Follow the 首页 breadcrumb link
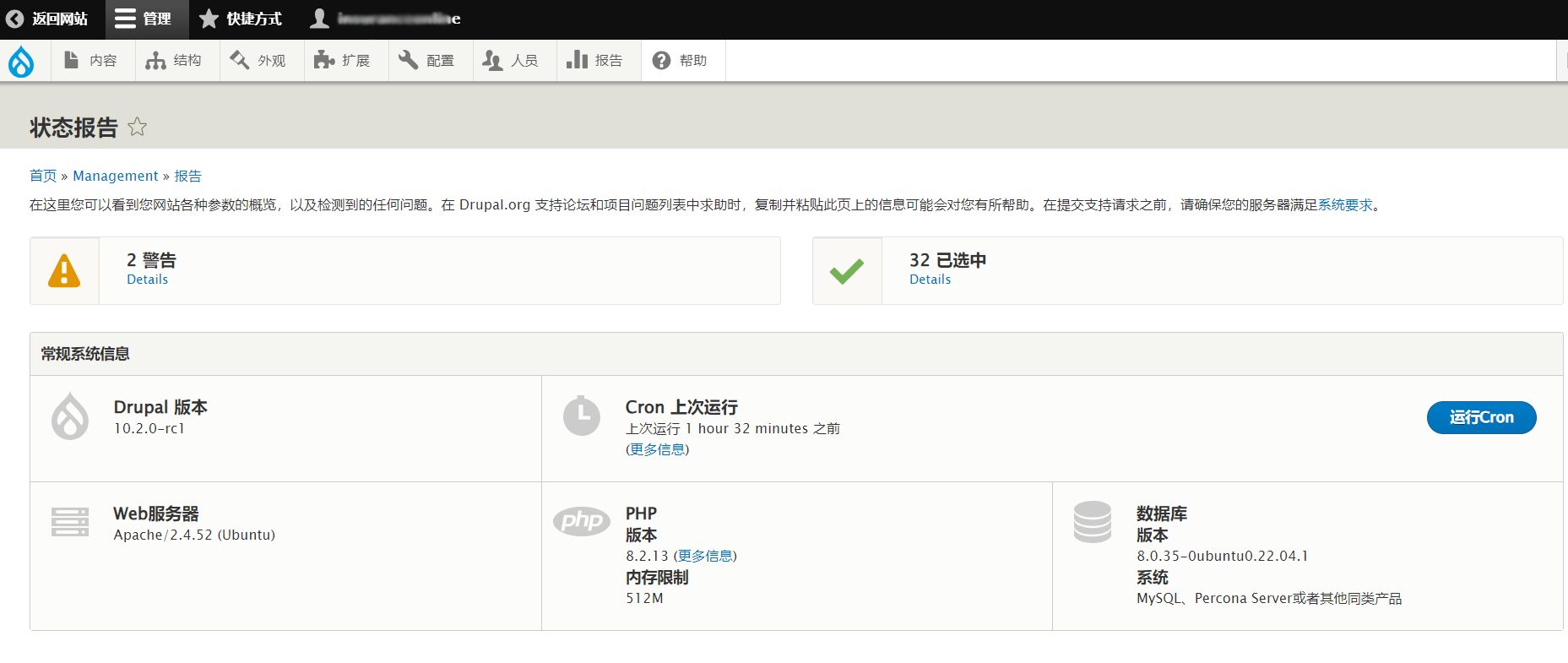 pyautogui.click(x=43, y=176)
